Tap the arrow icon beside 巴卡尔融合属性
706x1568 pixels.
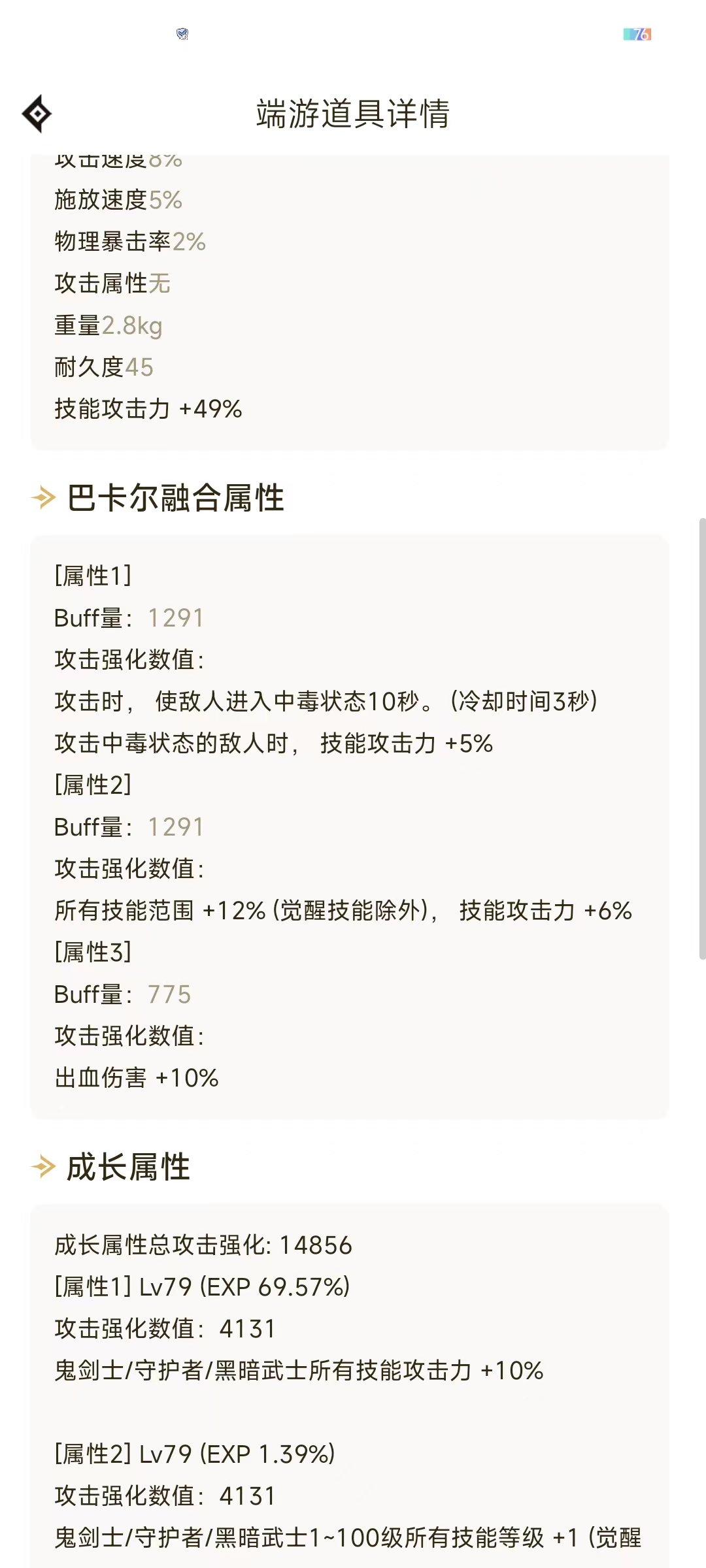click(x=43, y=498)
